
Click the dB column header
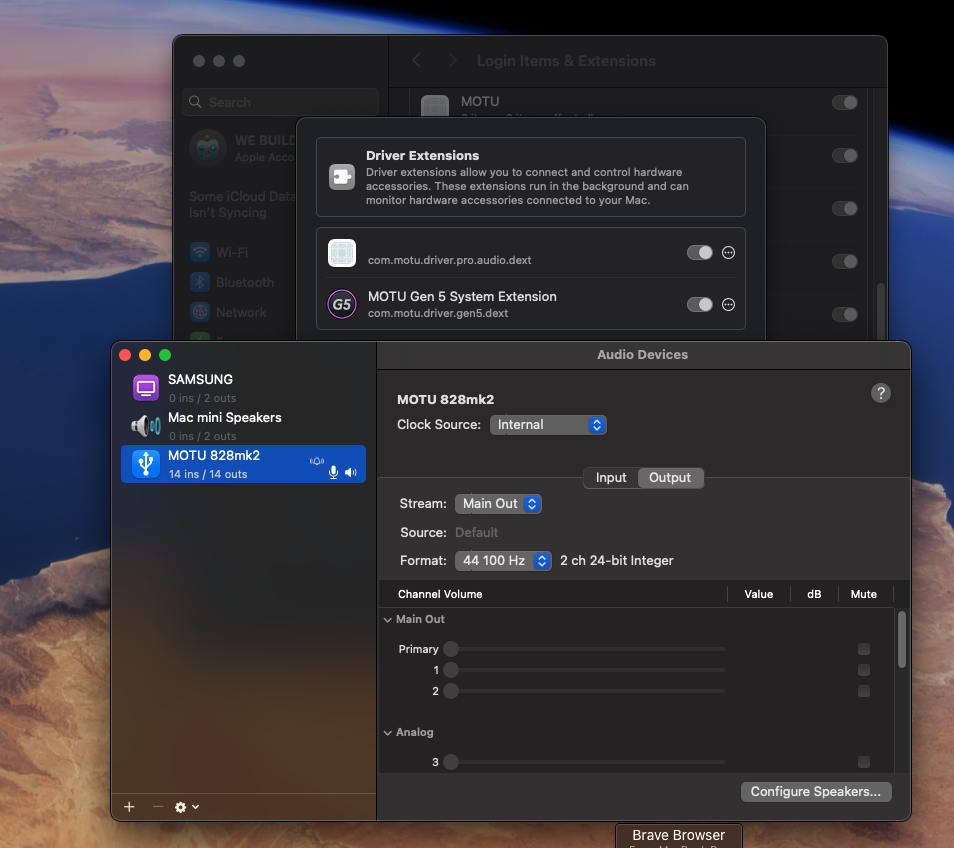tap(814, 594)
